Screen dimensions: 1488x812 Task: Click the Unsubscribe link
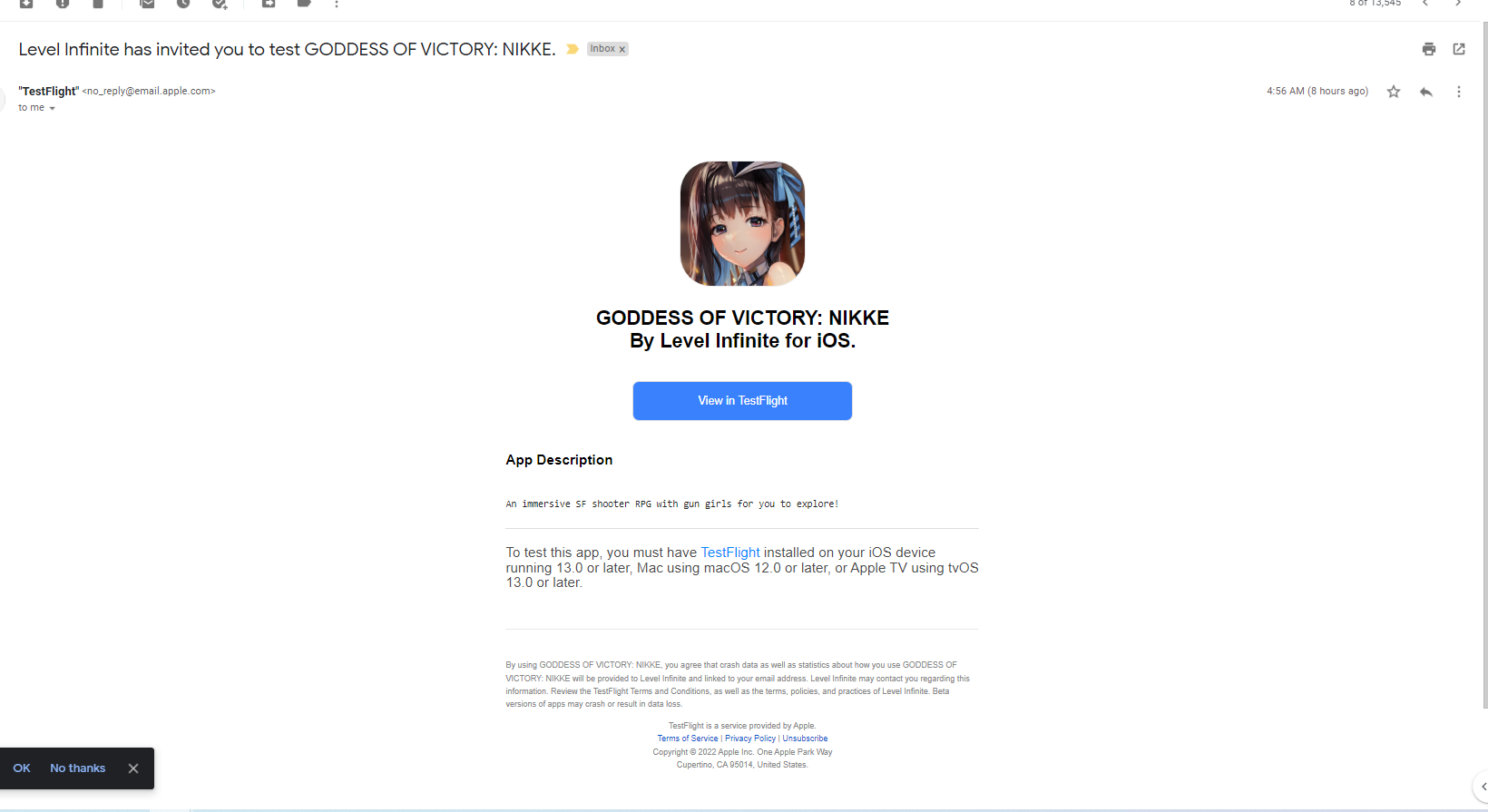806,739
